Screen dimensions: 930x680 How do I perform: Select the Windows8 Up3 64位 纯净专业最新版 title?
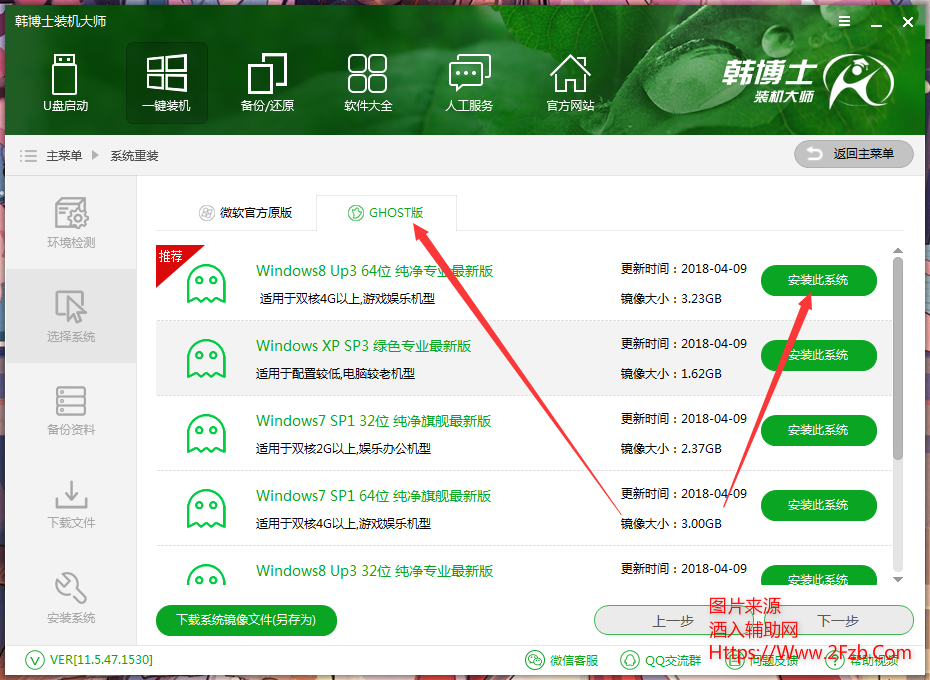tap(375, 271)
